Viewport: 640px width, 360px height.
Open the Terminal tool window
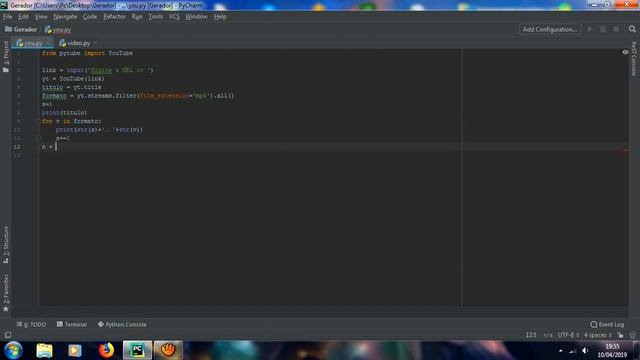[72, 324]
